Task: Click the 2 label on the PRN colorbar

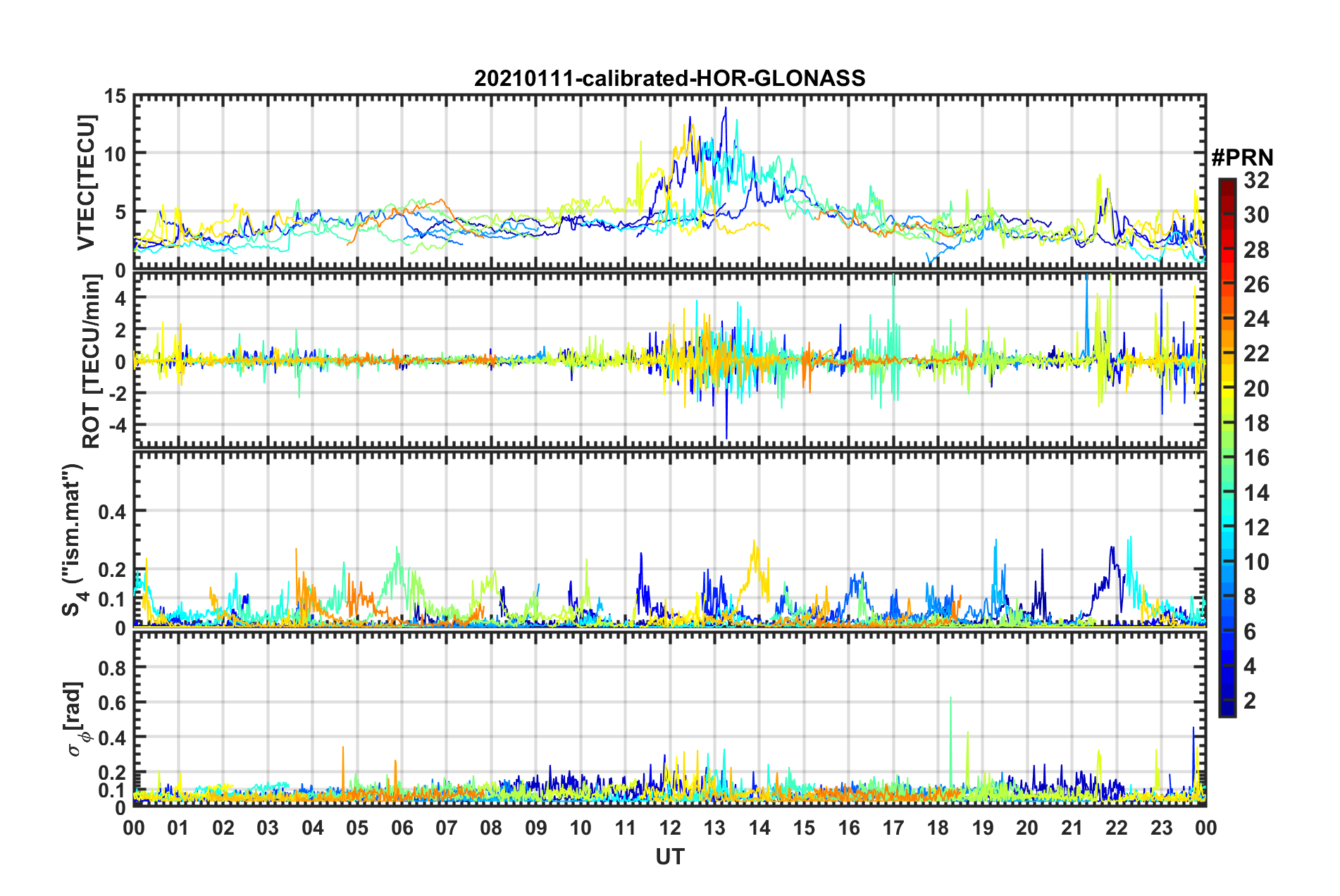Action: 1250,701
